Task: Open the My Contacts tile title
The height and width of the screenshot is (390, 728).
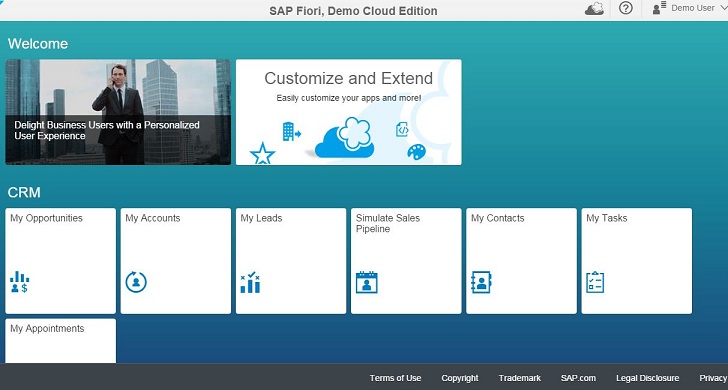Action: pos(498,218)
